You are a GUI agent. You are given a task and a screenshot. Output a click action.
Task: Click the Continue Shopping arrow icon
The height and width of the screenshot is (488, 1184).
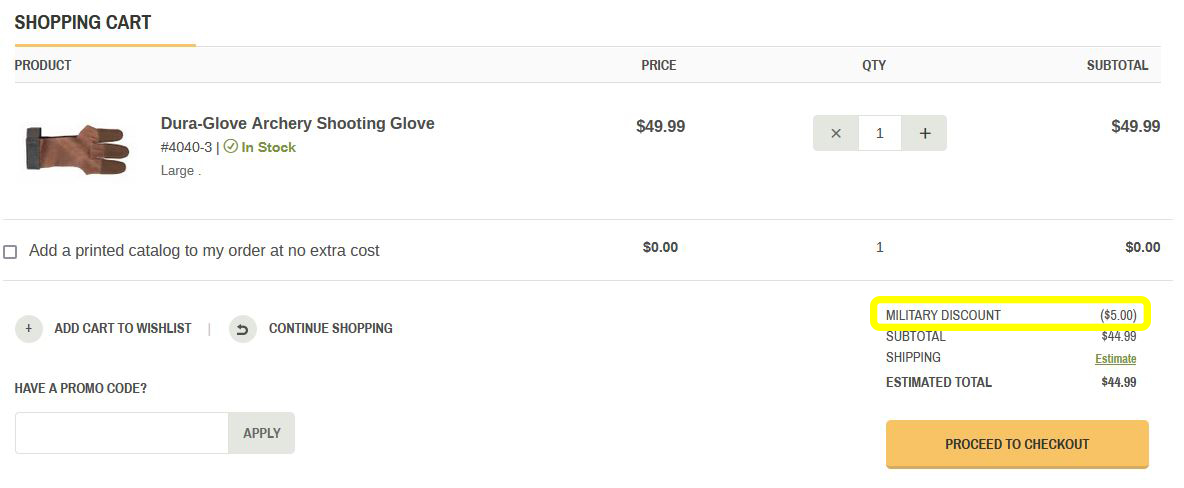click(x=243, y=328)
